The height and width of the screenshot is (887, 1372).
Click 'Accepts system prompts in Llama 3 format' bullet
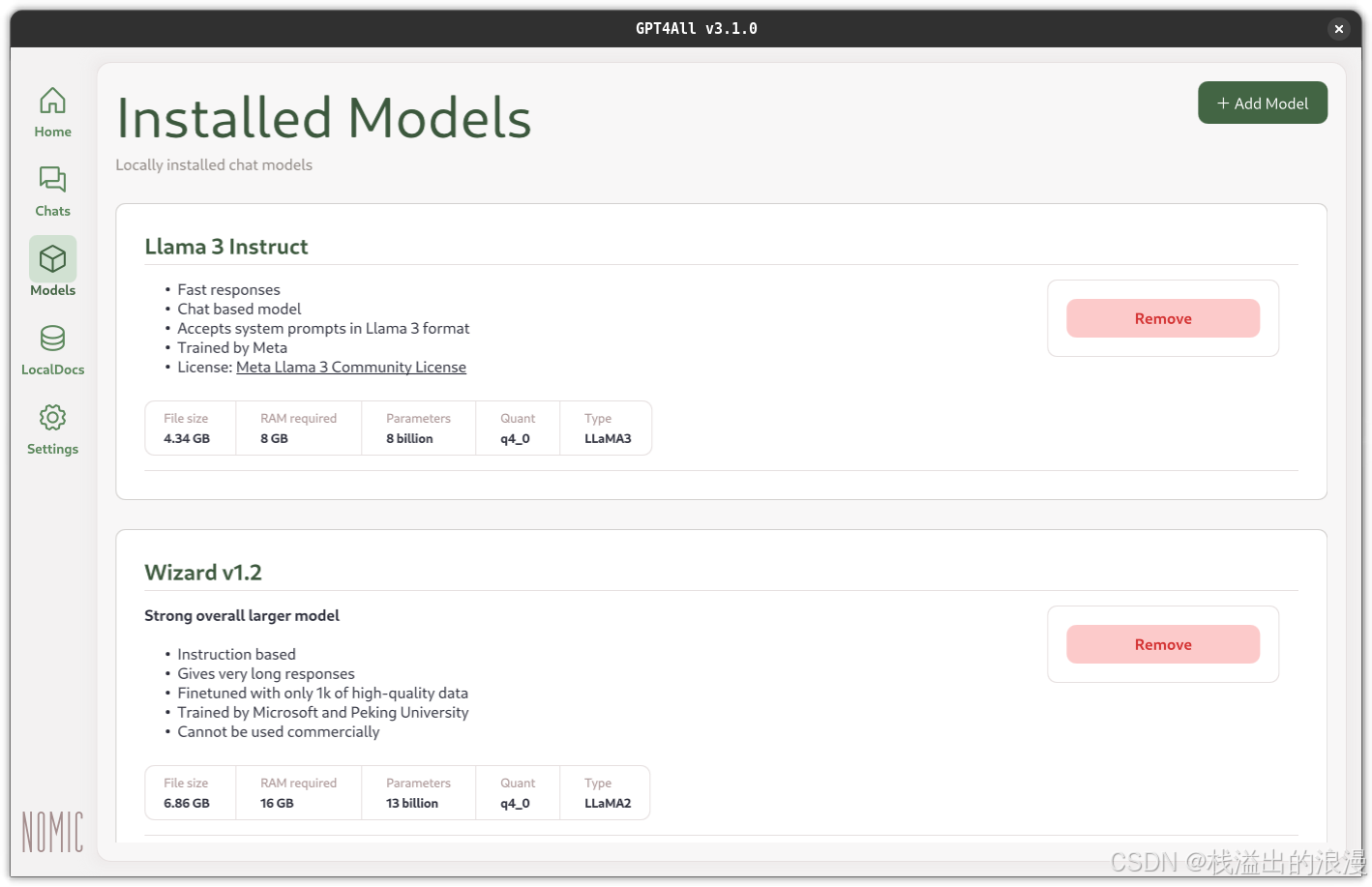pos(323,329)
